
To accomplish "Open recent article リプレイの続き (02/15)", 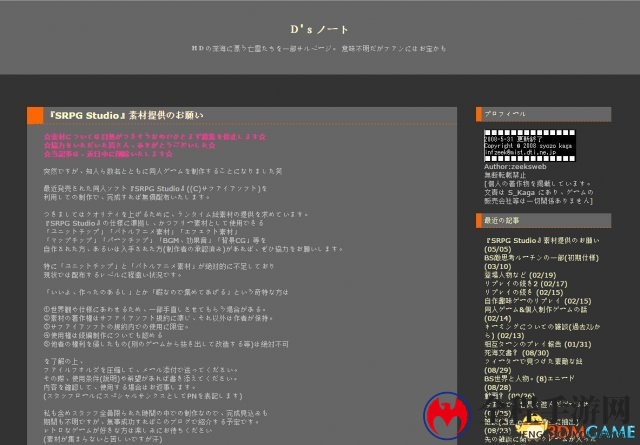I will [524, 292].
